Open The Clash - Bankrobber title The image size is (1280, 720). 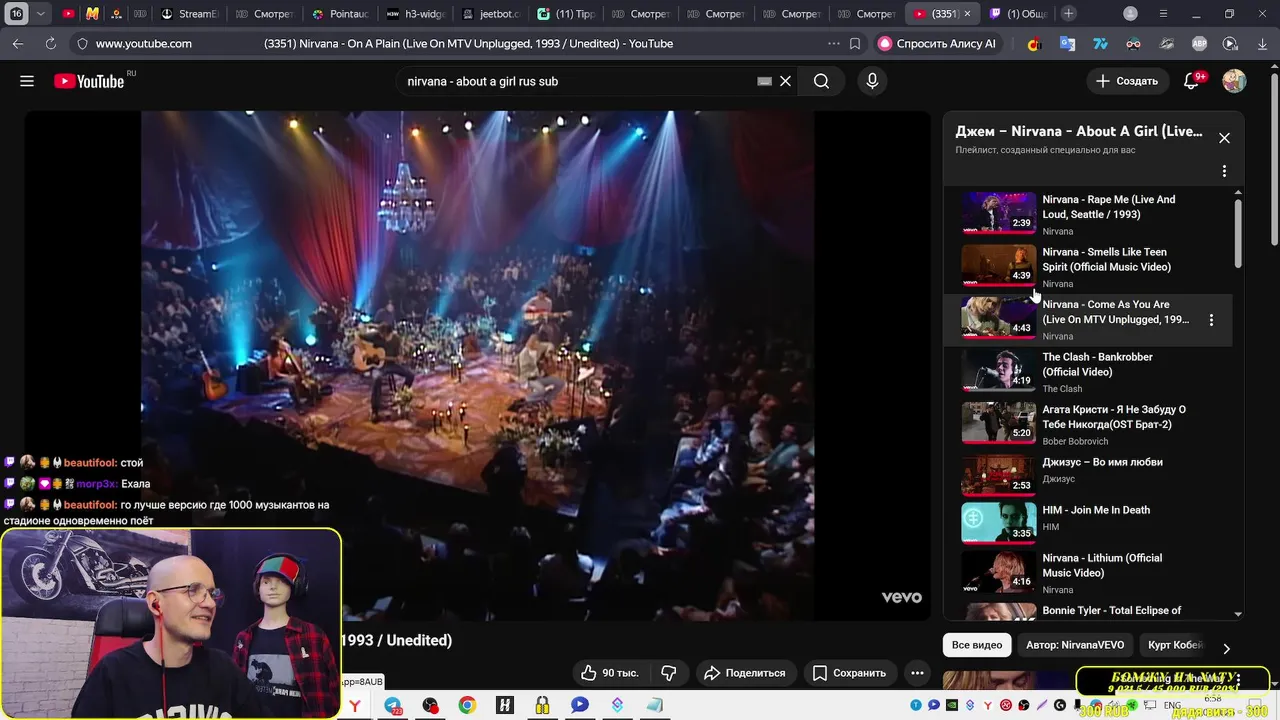(x=1097, y=364)
